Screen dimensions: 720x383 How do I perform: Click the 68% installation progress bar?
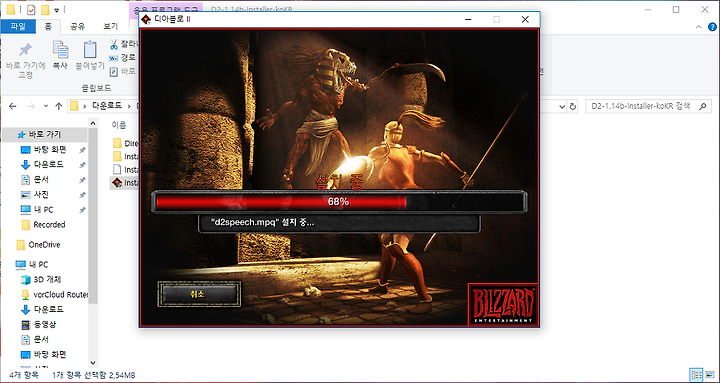point(339,202)
